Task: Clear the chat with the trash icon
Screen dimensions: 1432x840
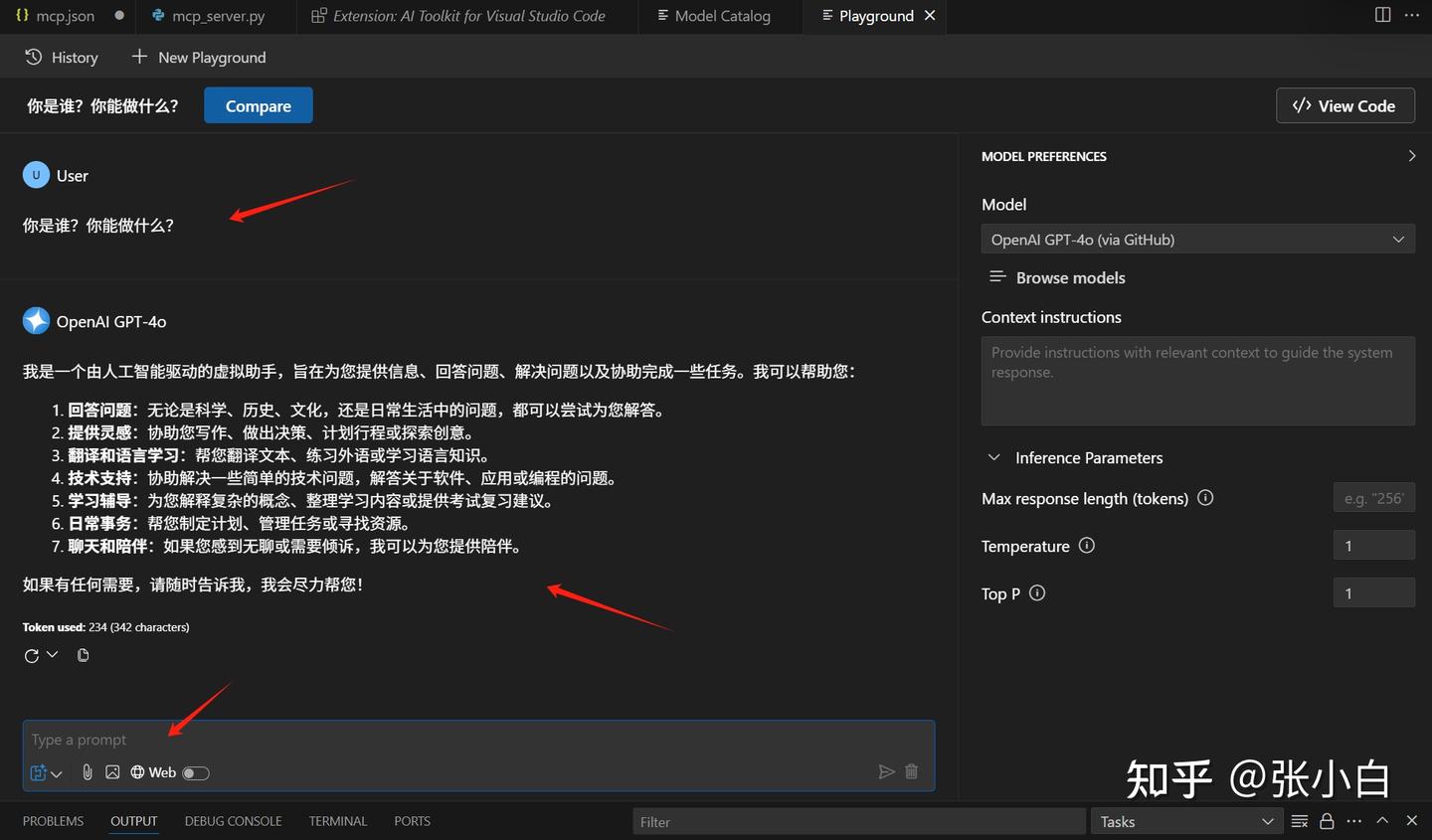Action: [911, 771]
